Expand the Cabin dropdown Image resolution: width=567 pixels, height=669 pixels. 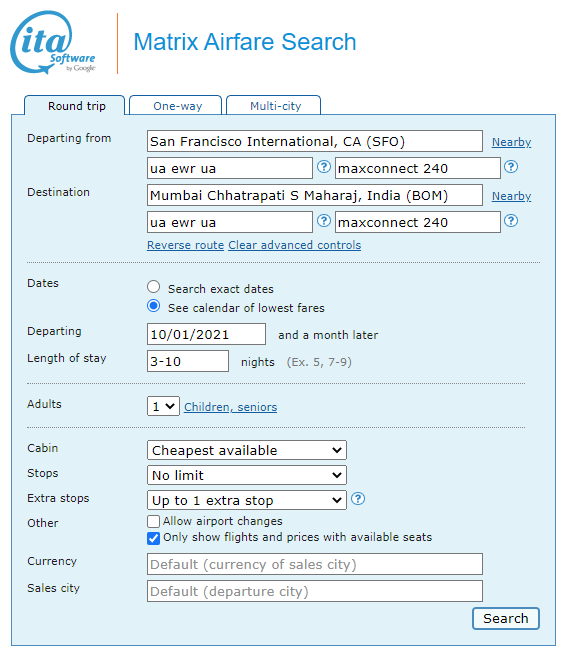(x=247, y=450)
